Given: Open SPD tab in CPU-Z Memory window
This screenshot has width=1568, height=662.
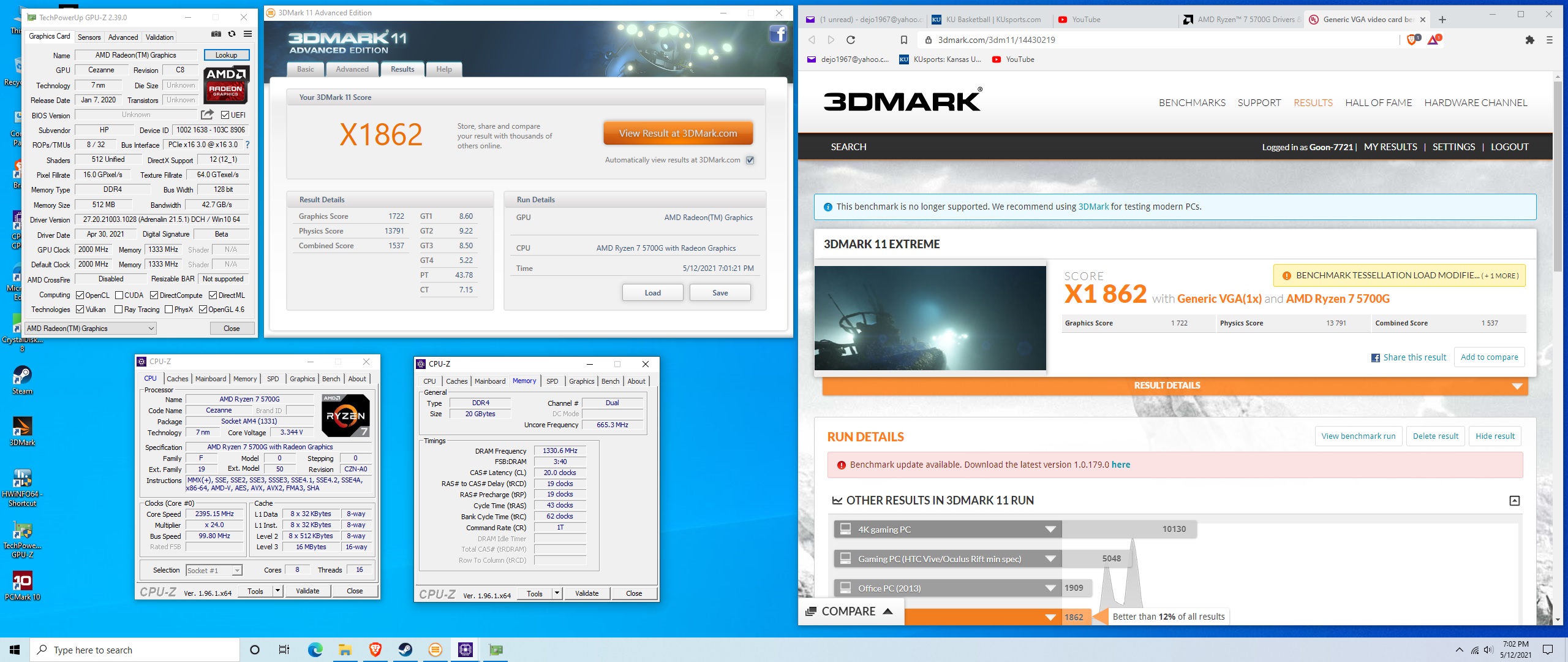Looking at the screenshot, I should pyautogui.click(x=552, y=381).
